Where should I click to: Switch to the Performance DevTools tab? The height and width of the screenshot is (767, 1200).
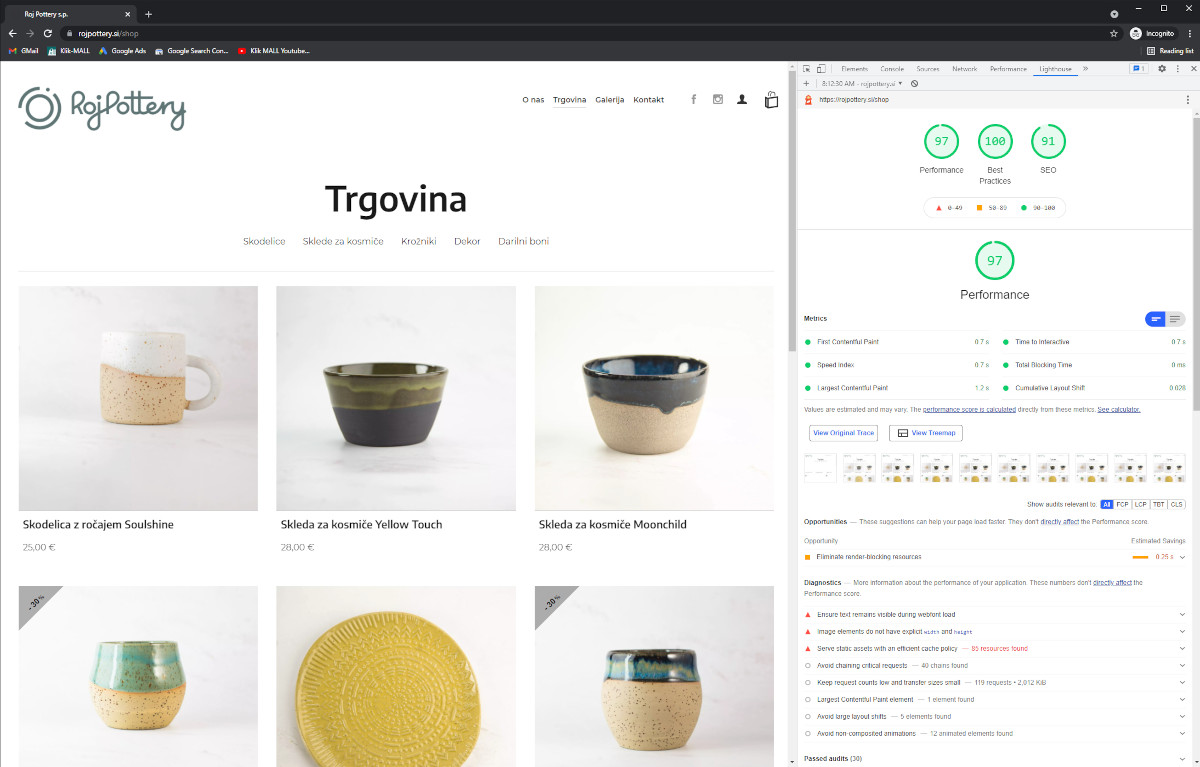[1008, 69]
